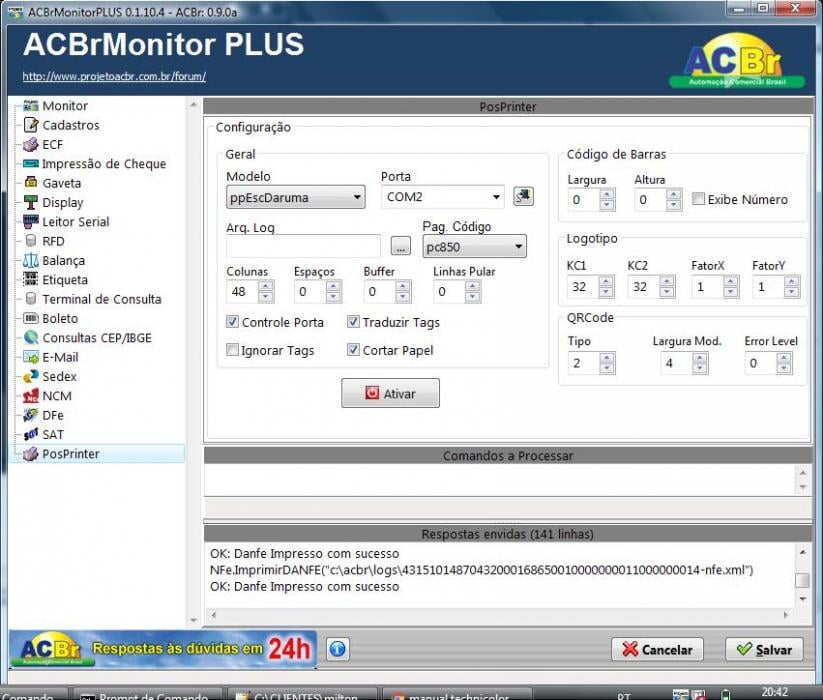Increase the KC1 logotipo value

point(606,281)
